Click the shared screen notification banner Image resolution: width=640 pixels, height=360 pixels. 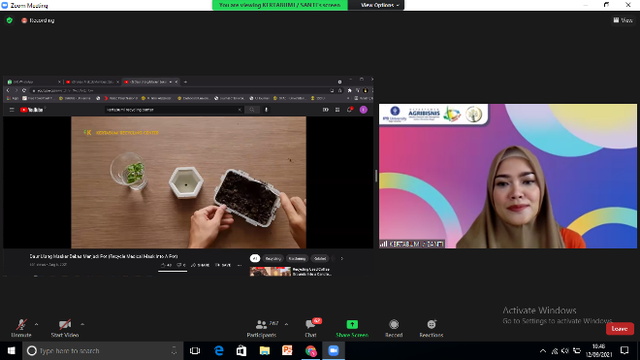[x=280, y=5]
